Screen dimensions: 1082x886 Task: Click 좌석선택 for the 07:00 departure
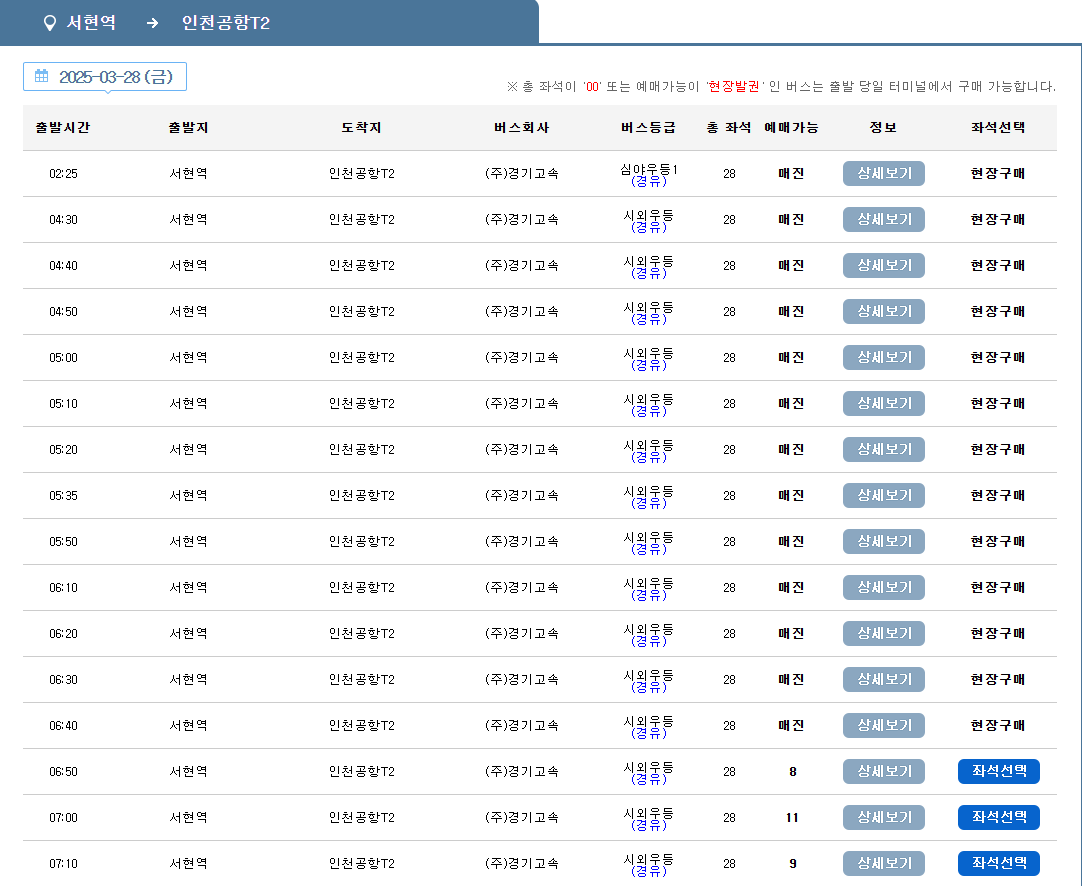tap(998, 817)
